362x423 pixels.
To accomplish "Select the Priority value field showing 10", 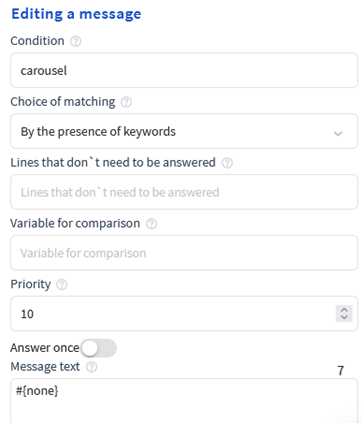I will point(184,314).
